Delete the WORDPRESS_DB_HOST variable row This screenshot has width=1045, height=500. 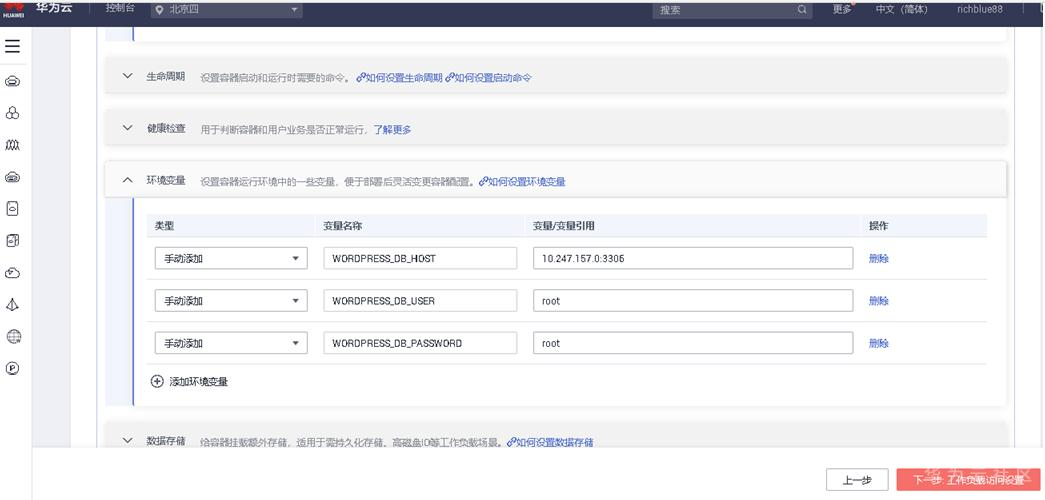tap(878, 259)
